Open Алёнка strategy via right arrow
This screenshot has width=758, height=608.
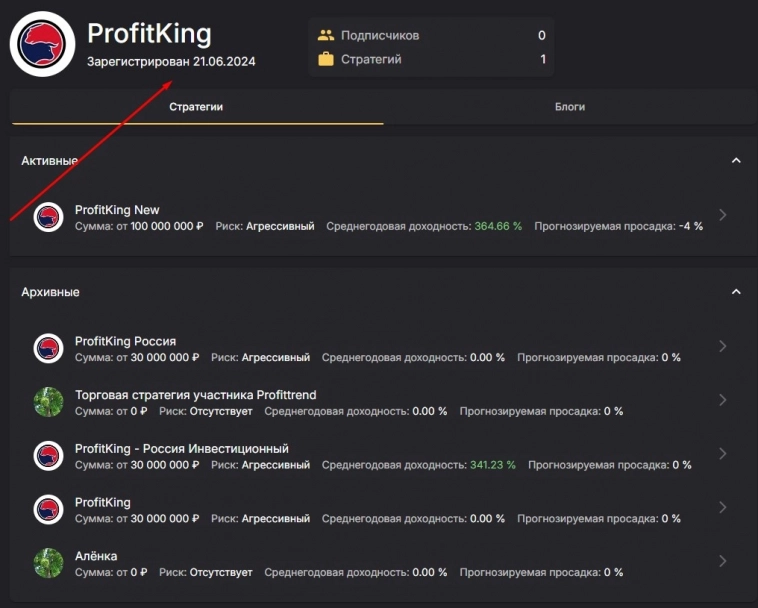click(x=723, y=562)
